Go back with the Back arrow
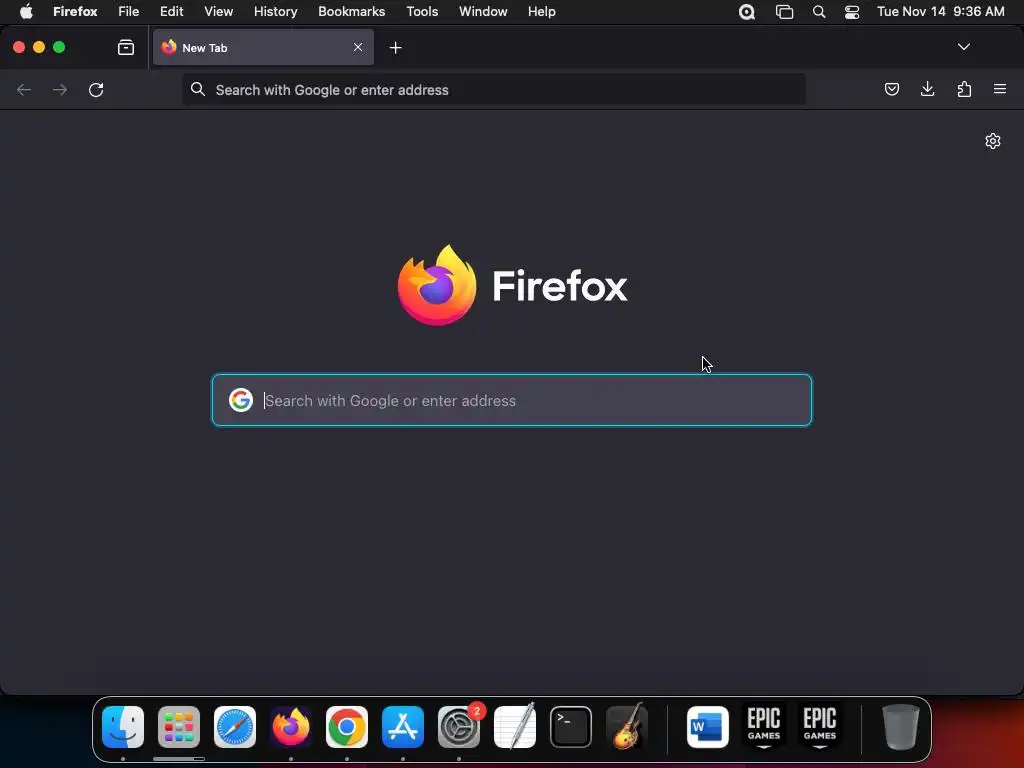 (24, 89)
